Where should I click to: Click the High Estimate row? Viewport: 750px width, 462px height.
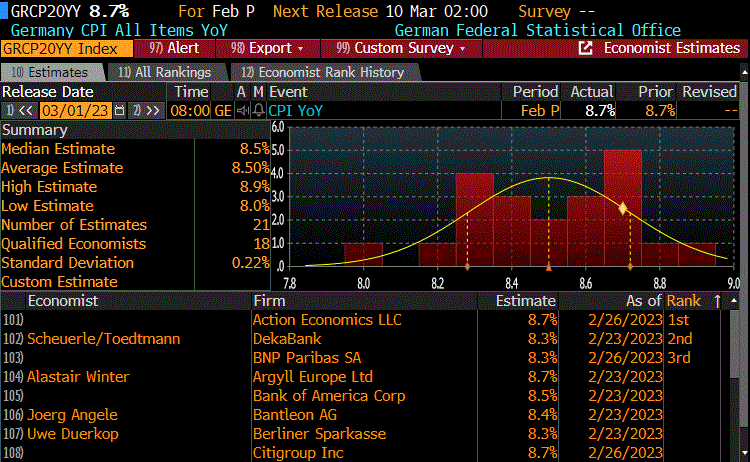[x=136, y=187]
